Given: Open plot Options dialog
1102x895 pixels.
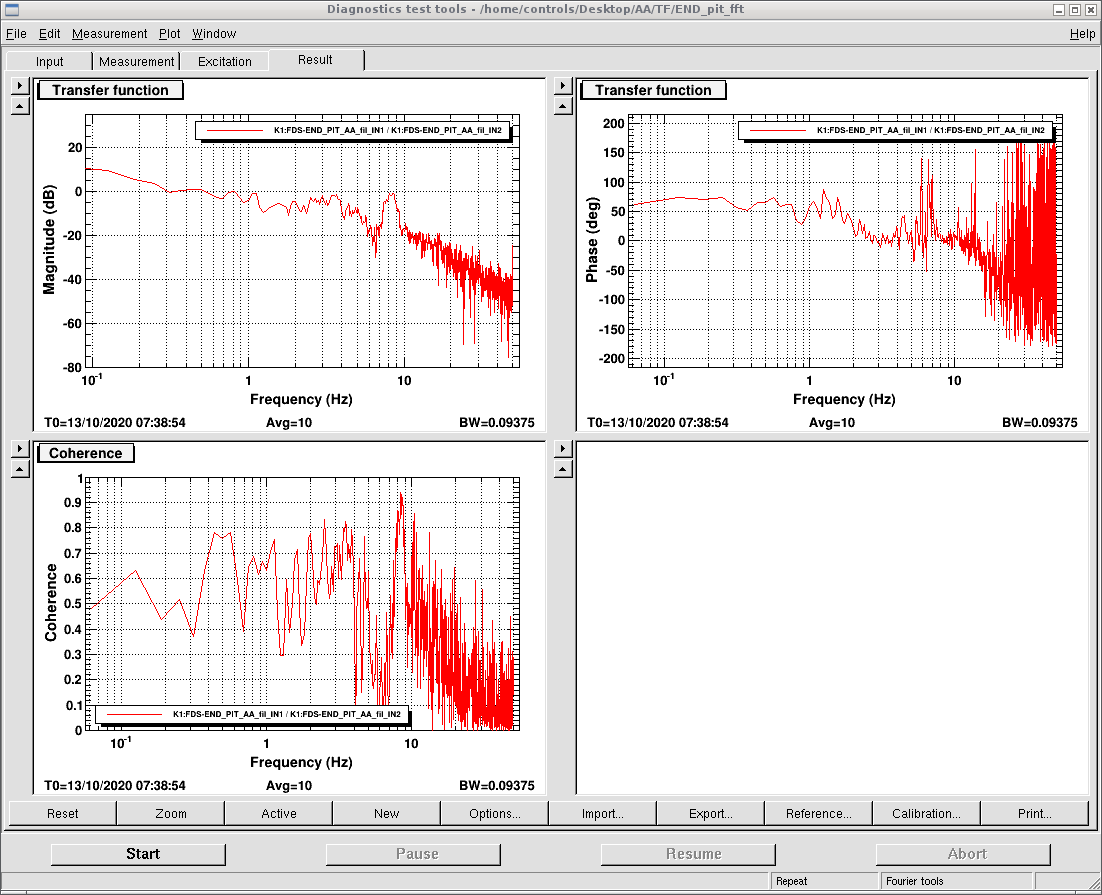Looking at the screenshot, I should point(495,813).
